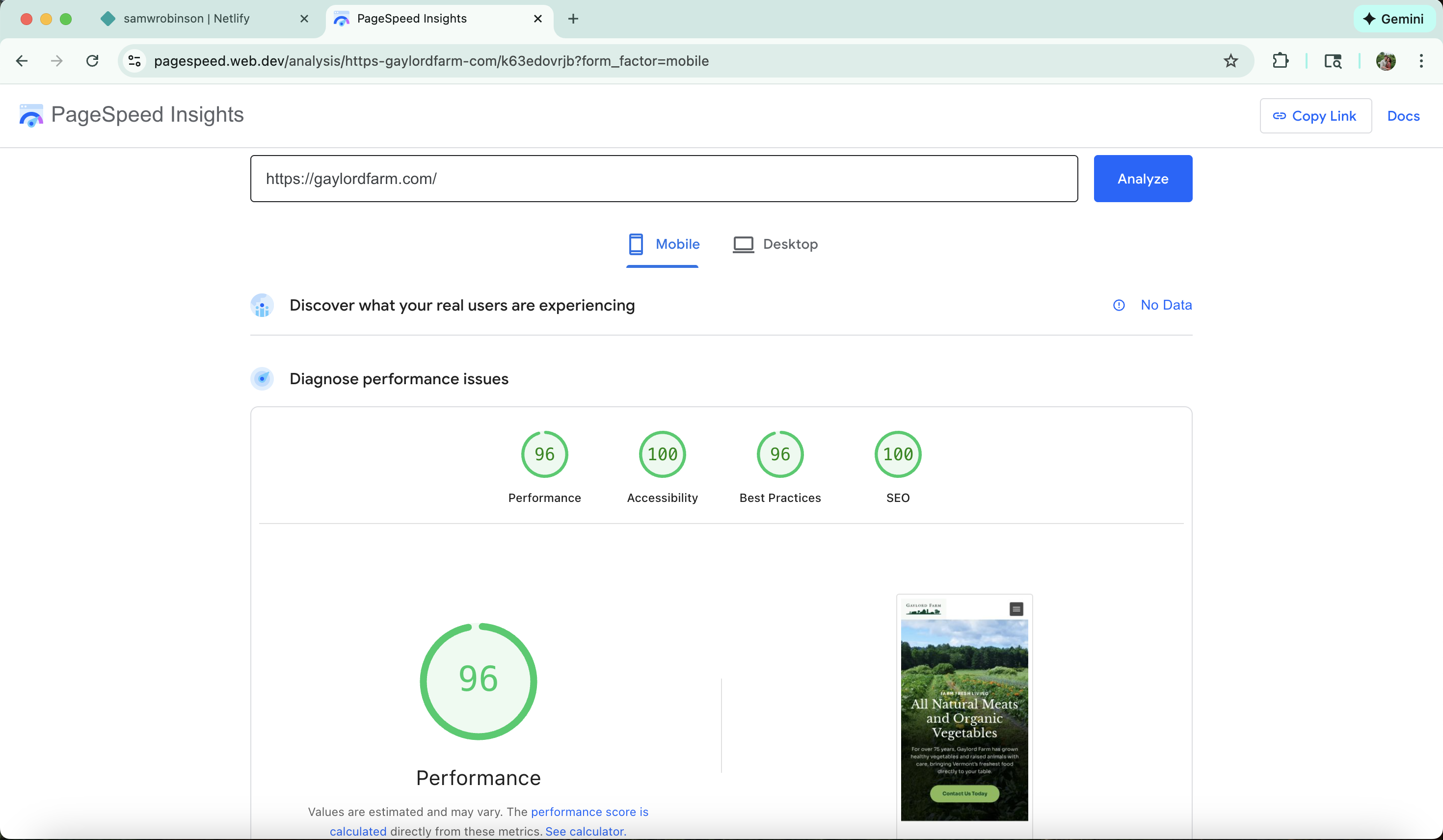Follow the See calculator link
The image size is (1443, 840).
584,831
